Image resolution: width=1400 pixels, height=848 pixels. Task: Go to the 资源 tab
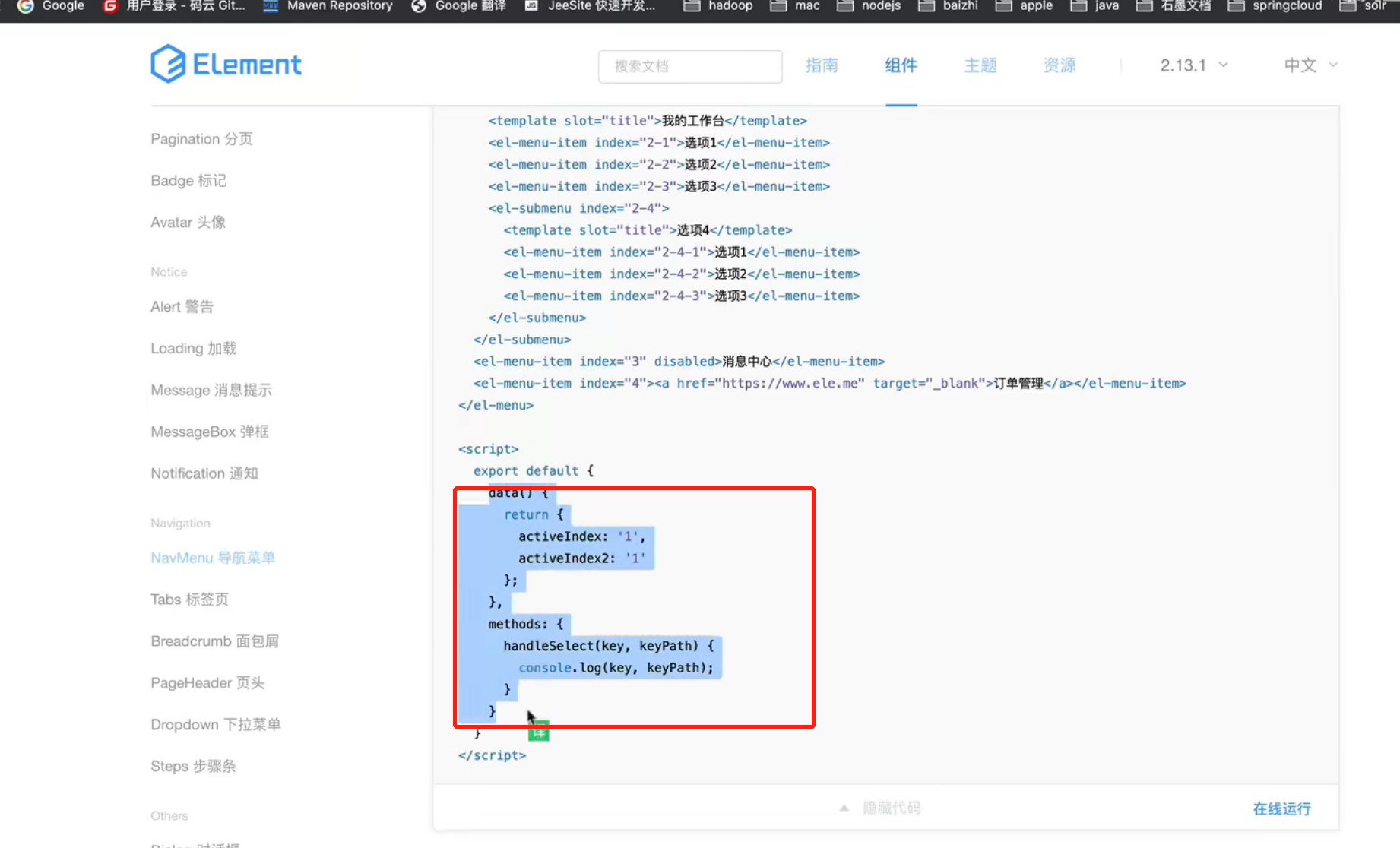tap(1060, 65)
